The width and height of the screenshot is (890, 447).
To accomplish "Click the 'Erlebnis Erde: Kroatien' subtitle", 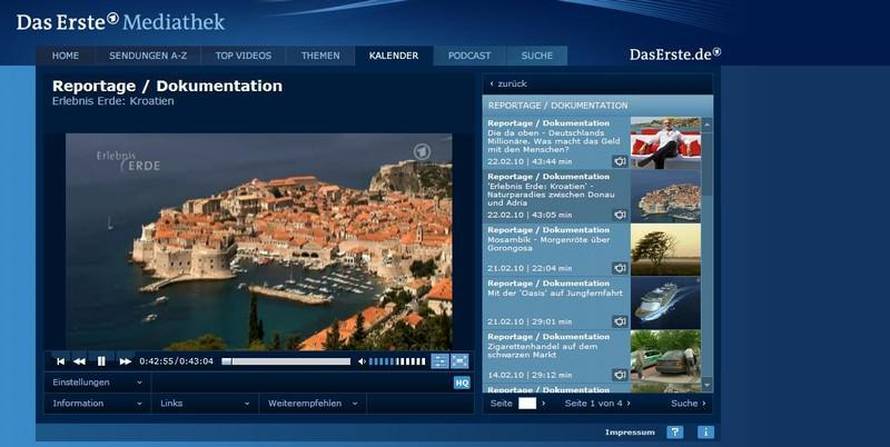I will point(113,102).
